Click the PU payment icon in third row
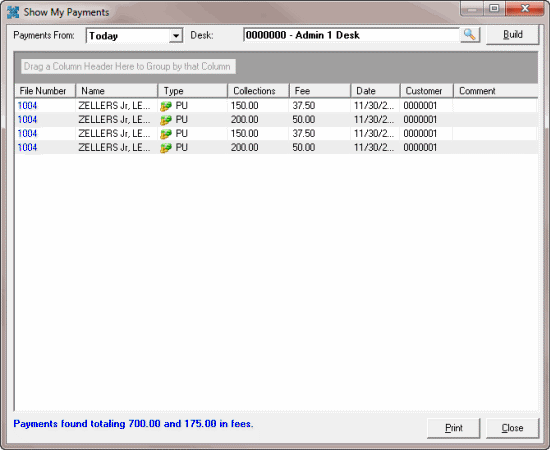This screenshot has height=450, width=550. [x=166, y=134]
